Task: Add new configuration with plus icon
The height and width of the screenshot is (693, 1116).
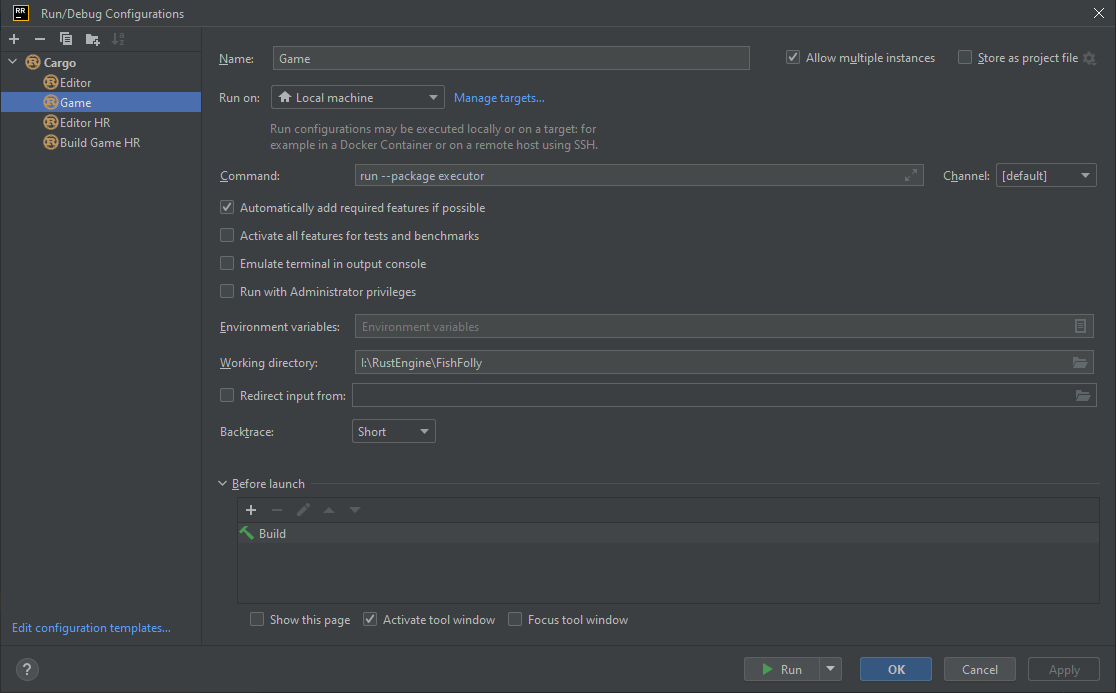Action: tap(14, 39)
